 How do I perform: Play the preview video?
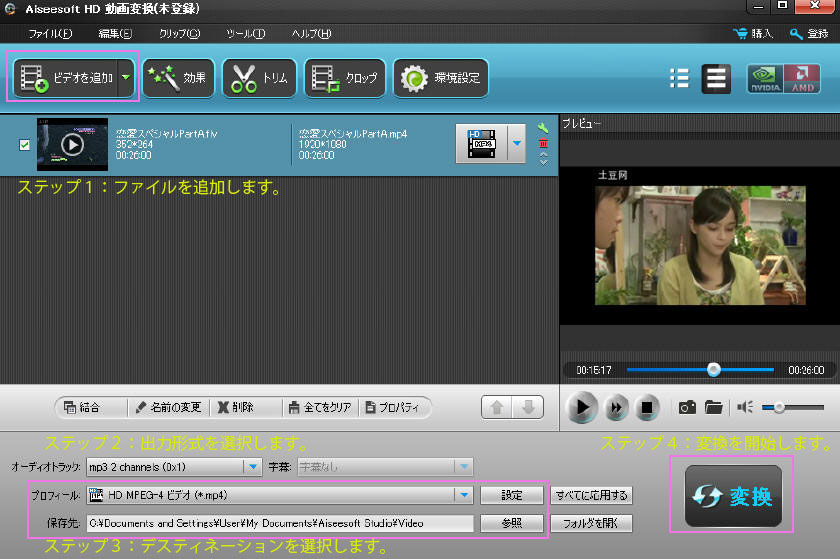click(582, 408)
